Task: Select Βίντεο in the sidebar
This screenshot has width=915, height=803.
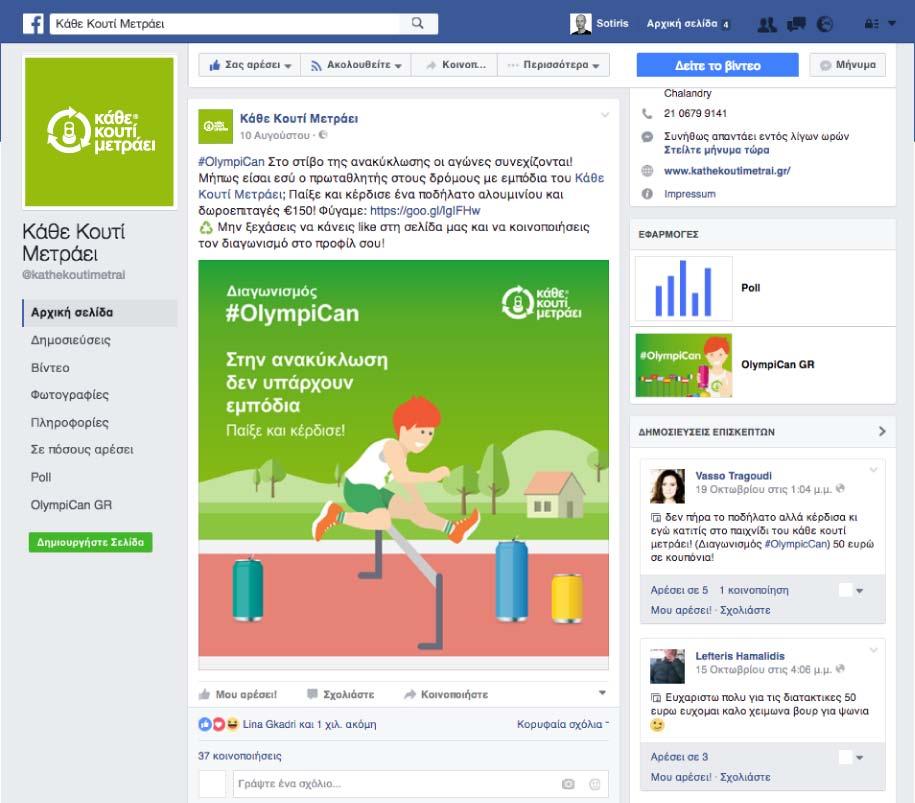Action: (50, 368)
